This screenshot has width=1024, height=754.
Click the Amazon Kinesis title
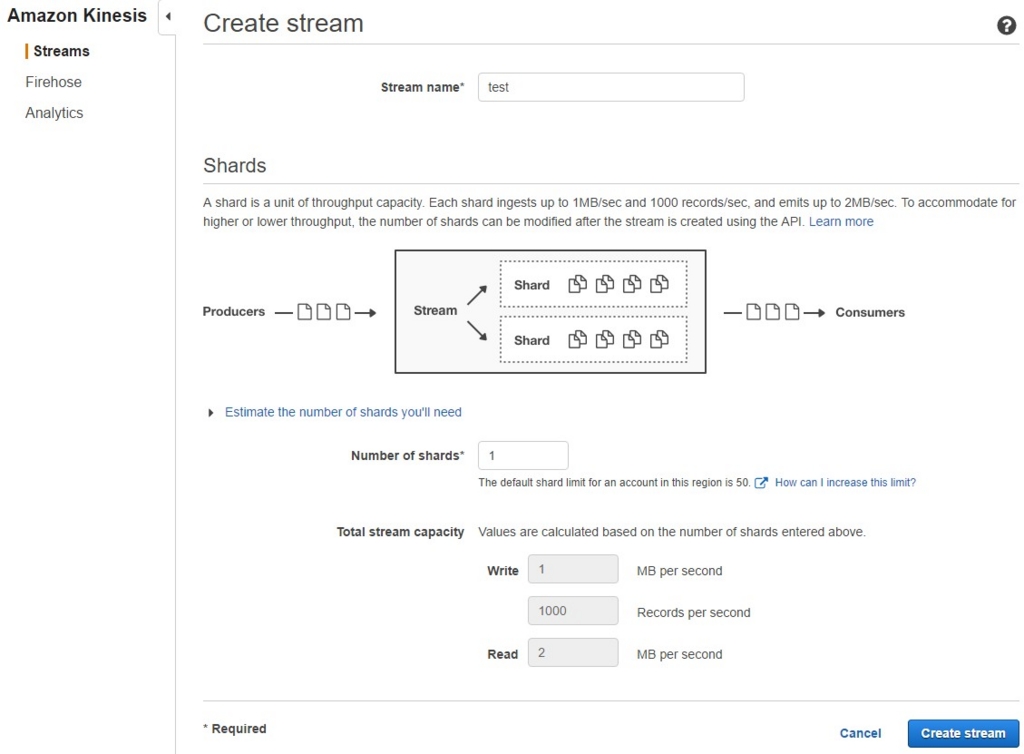[77, 16]
